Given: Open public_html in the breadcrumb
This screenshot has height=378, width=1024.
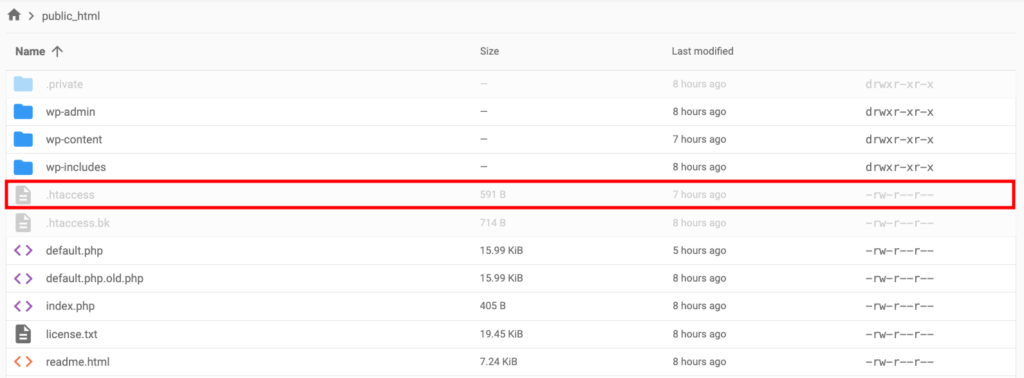Looking at the screenshot, I should (x=71, y=16).
